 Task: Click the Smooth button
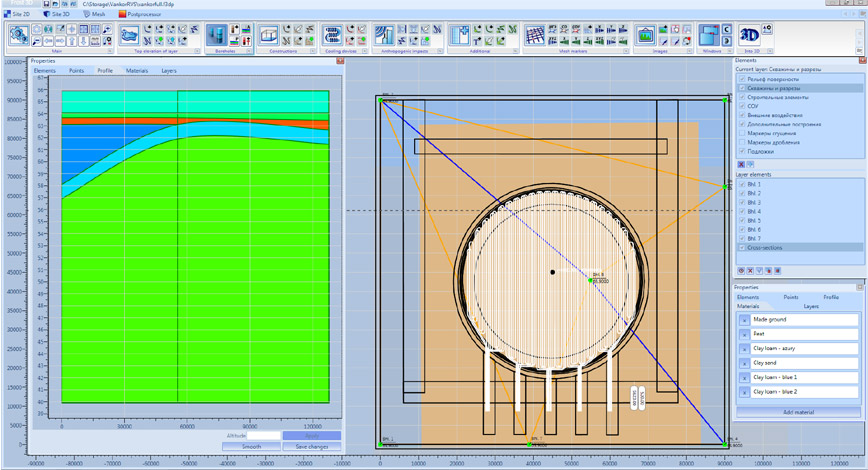pos(251,446)
